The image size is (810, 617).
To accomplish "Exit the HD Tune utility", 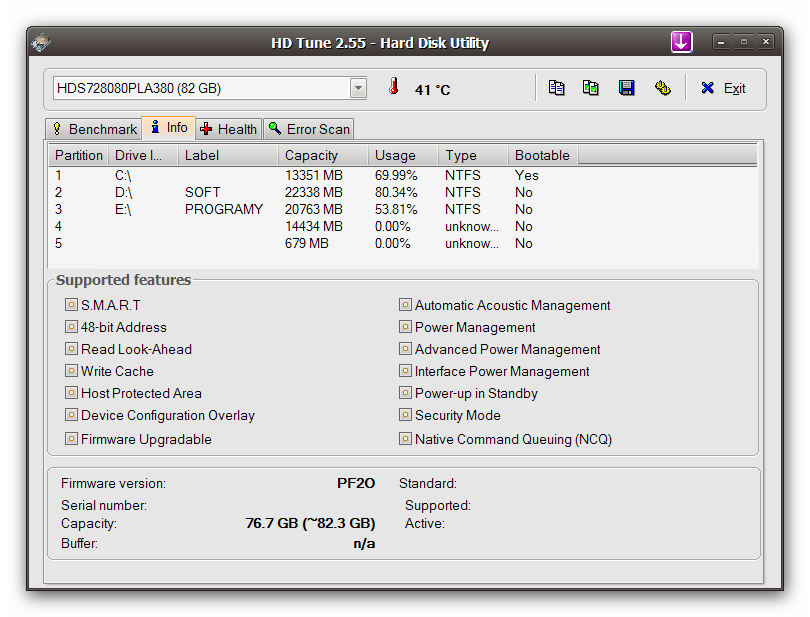I will (x=723, y=88).
